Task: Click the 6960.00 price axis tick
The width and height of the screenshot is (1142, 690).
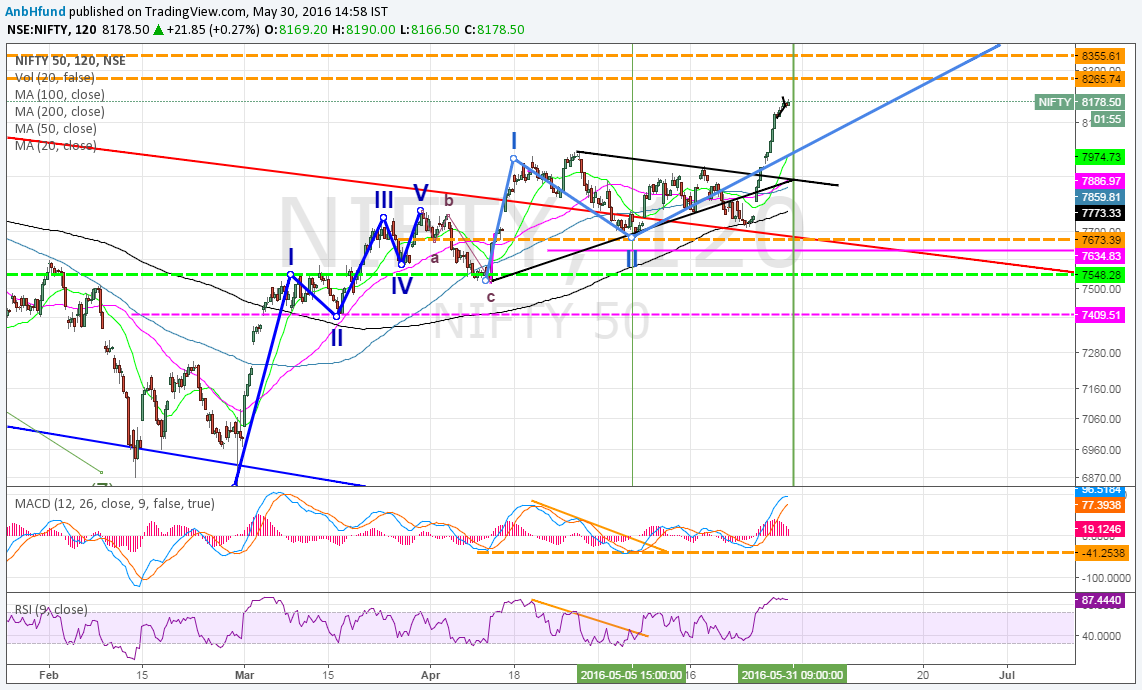Action: point(1100,450)
